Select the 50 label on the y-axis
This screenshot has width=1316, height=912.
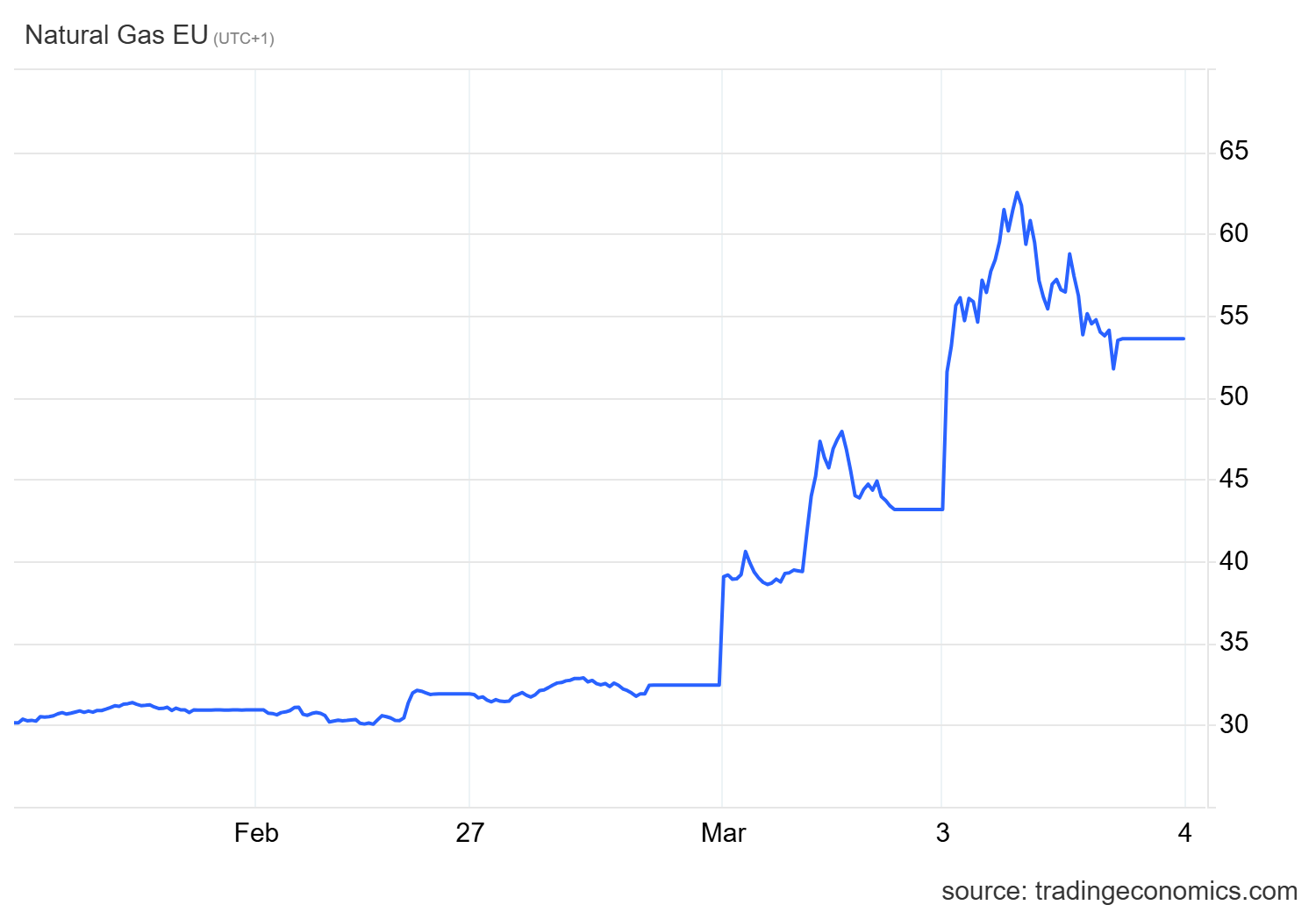pos(1234,396)
